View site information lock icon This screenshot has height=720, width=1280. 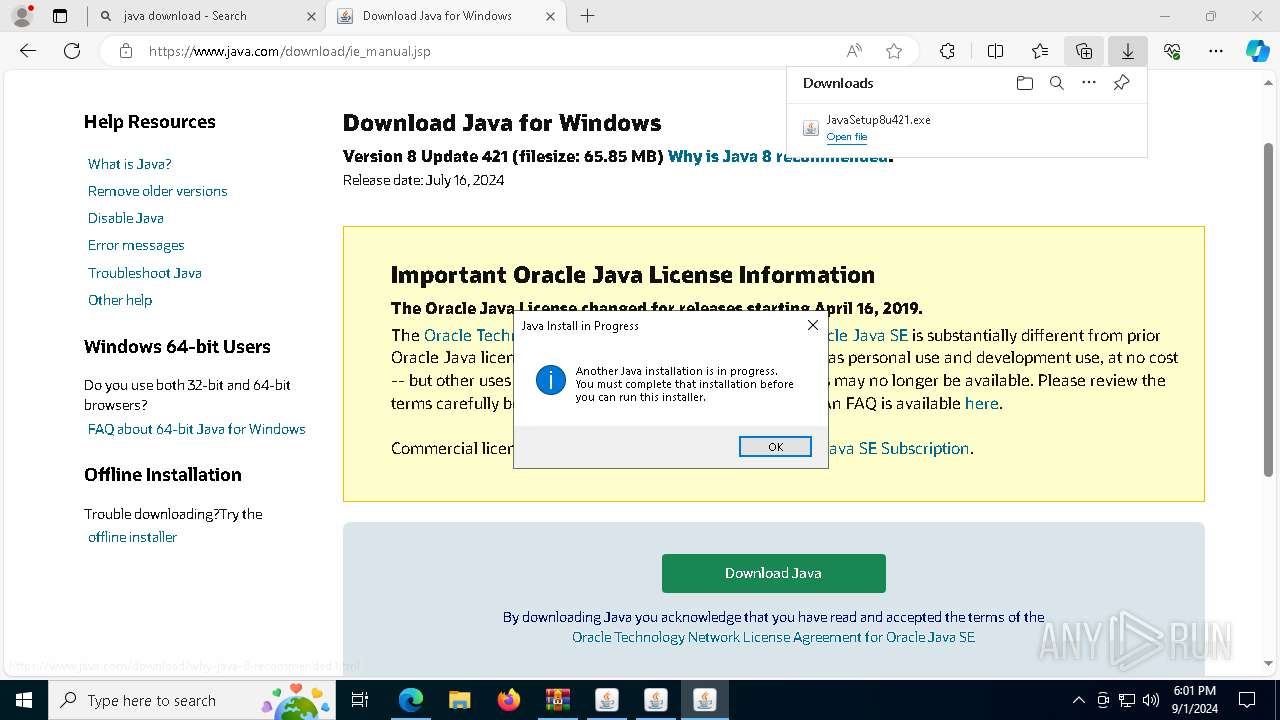click(125, 51)
